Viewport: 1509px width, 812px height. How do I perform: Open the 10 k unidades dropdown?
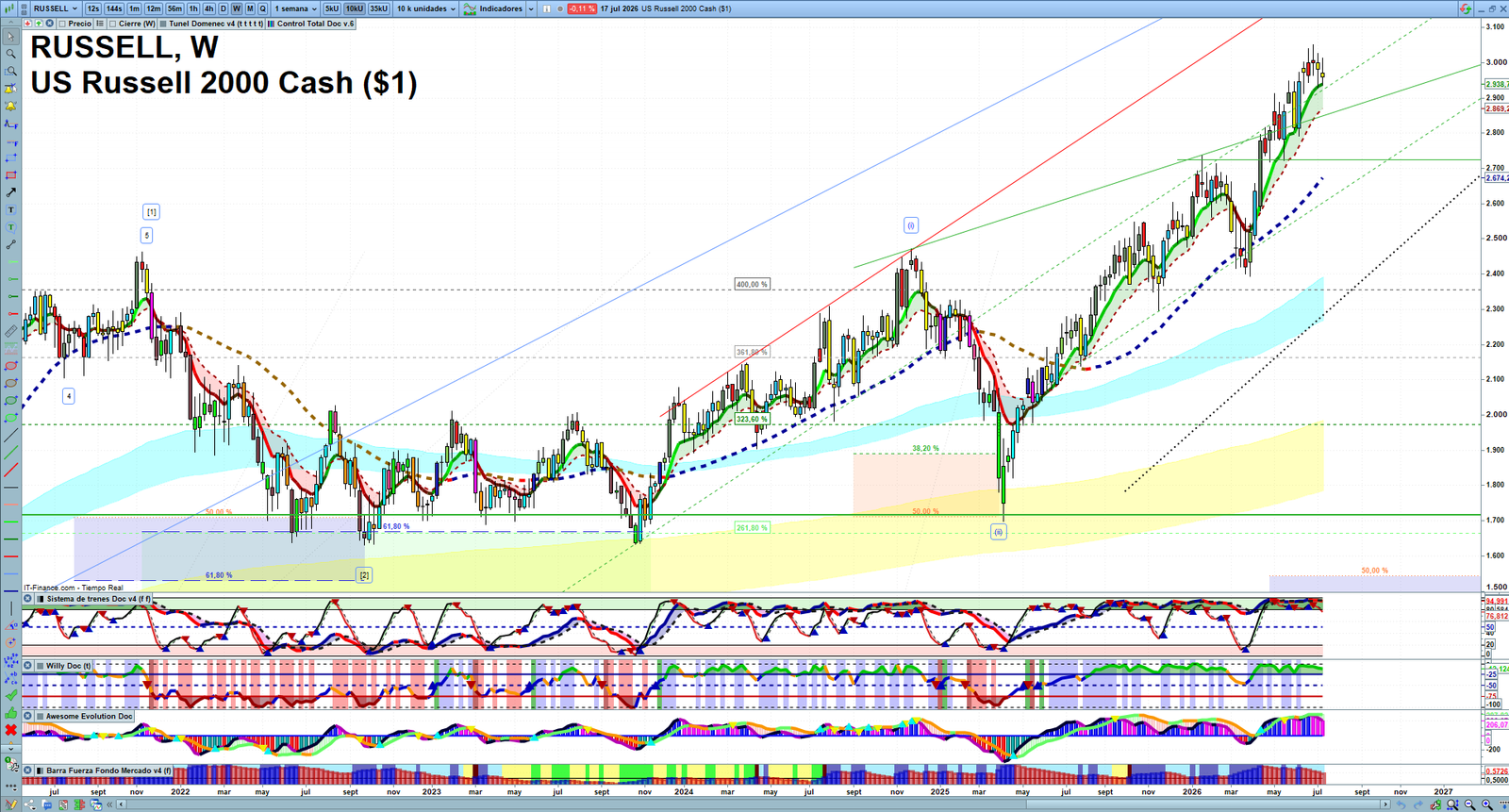426,8
